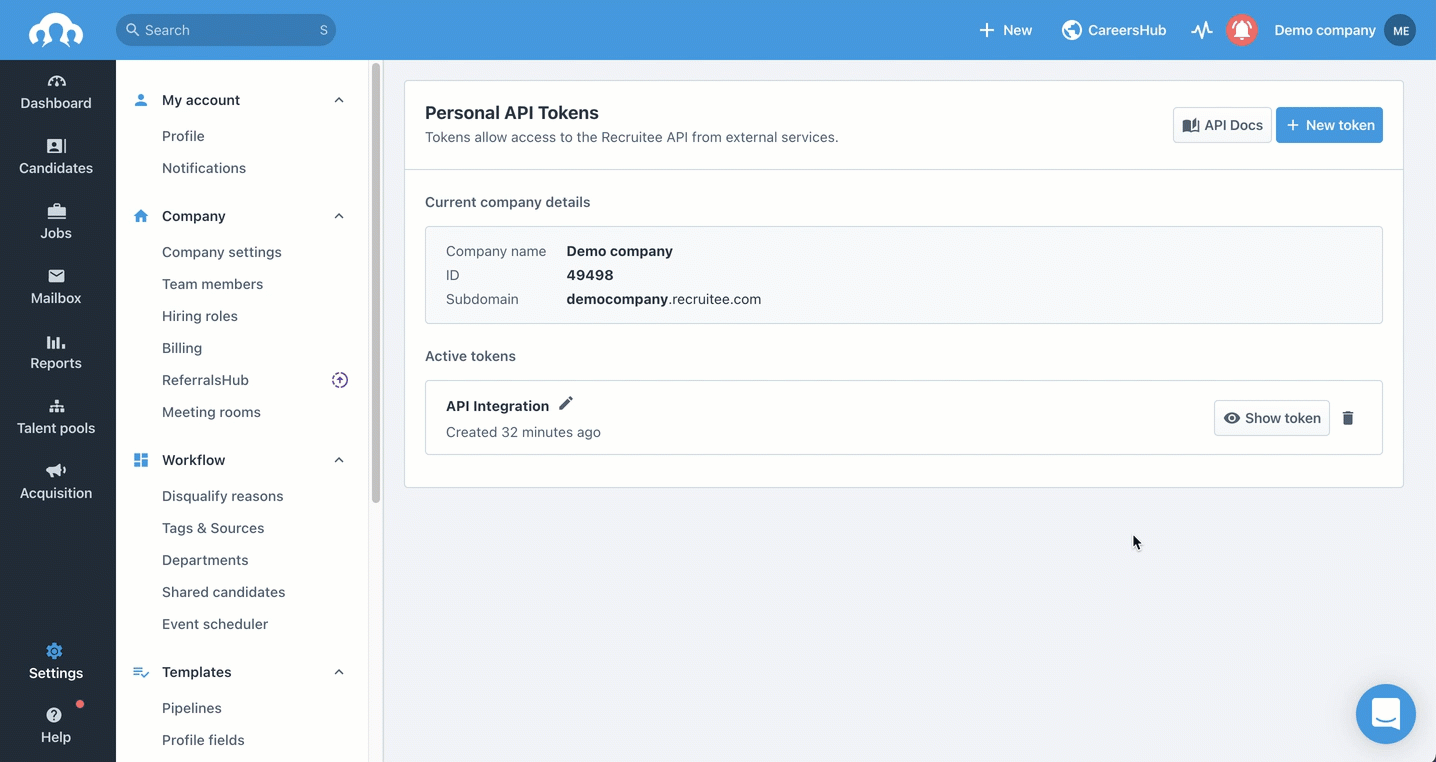Open Billing page
1436x762 pixels.
pos(182,348)
